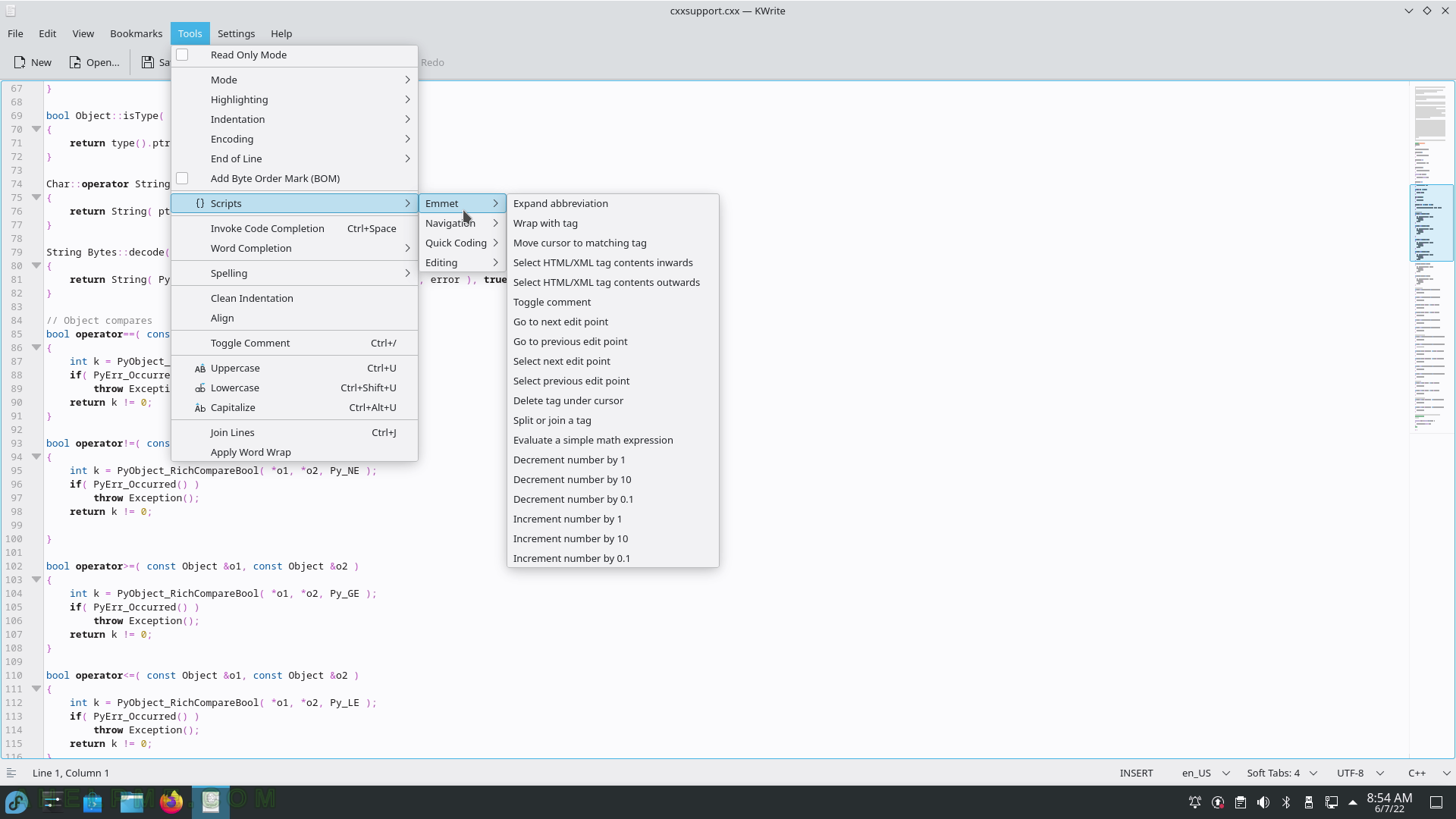Click the KWrite taskbar entry
Viewport: 1456px width, 819px height.
[x=211, y=802]
